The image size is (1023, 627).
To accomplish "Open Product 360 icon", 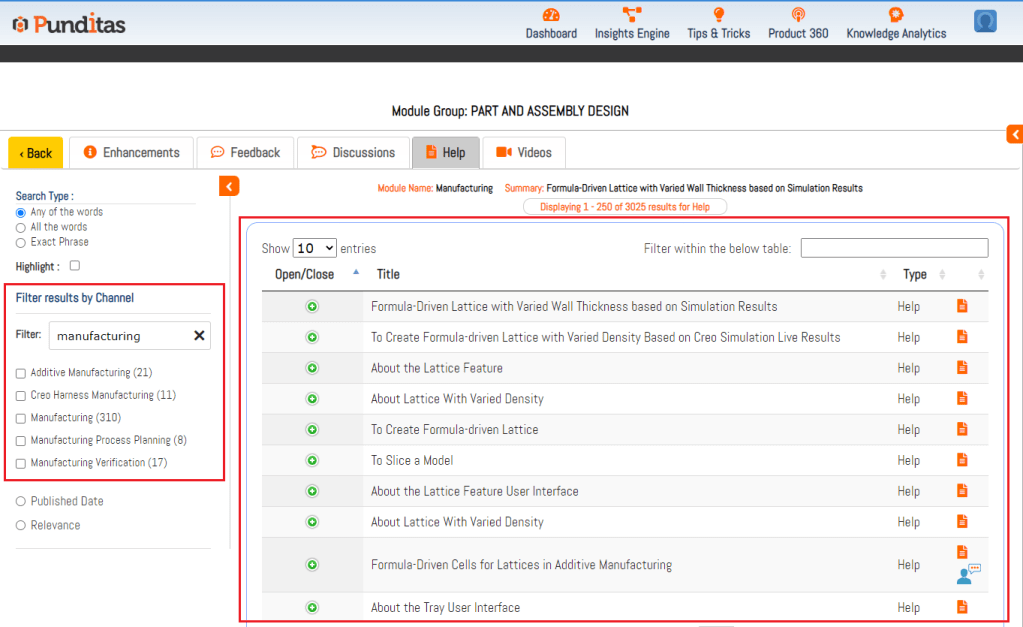I will point(798,15).
